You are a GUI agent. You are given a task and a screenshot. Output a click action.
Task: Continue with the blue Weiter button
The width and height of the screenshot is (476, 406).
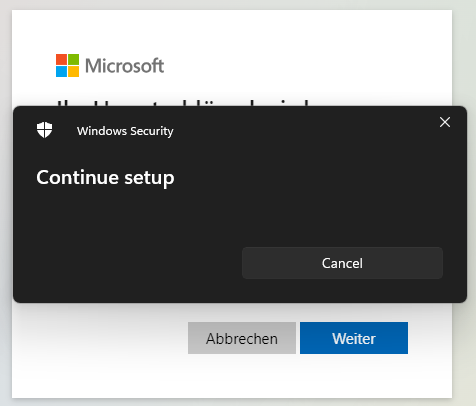[x=354, y=338]
